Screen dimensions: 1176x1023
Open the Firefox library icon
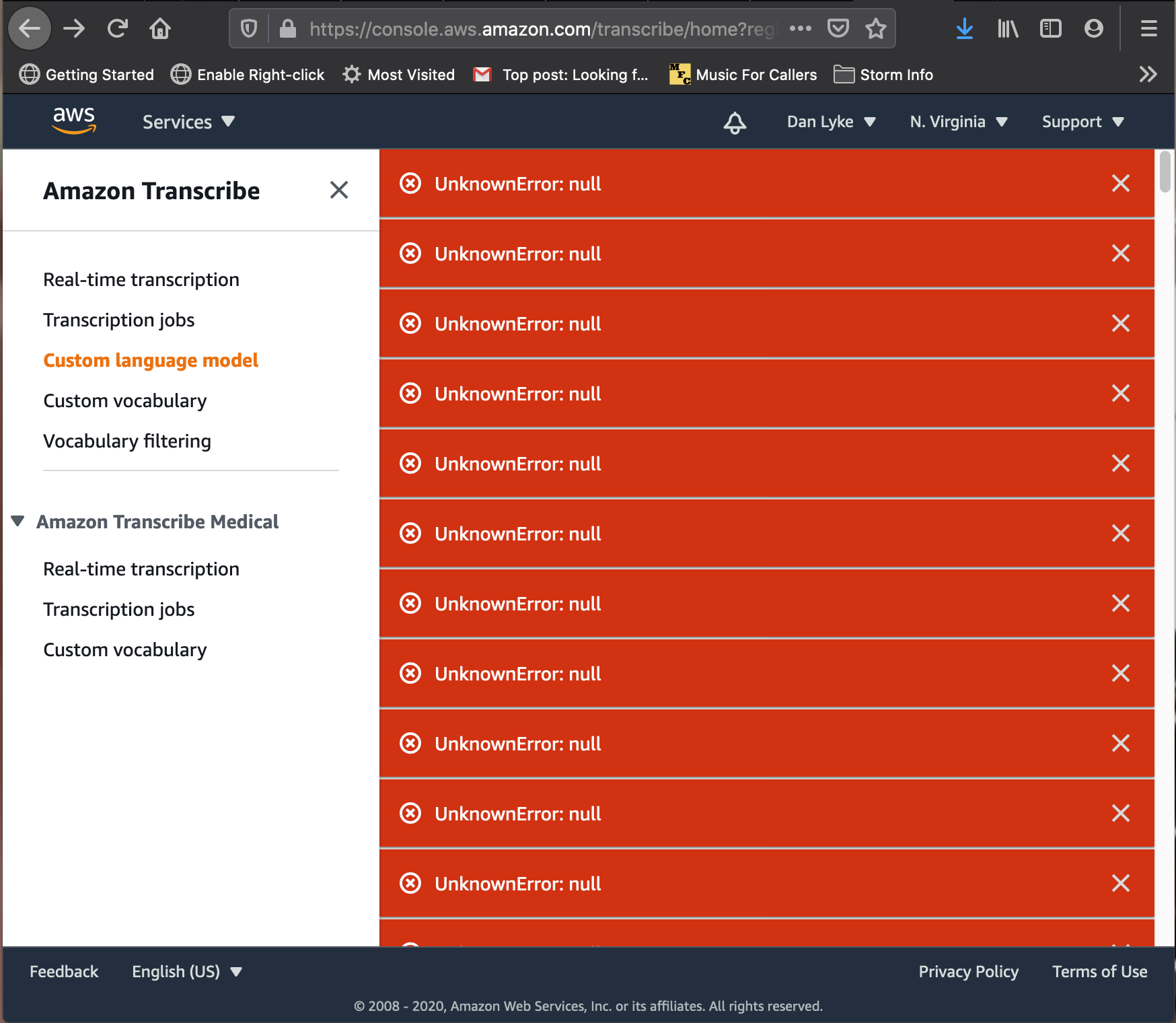click(1007, 28)
